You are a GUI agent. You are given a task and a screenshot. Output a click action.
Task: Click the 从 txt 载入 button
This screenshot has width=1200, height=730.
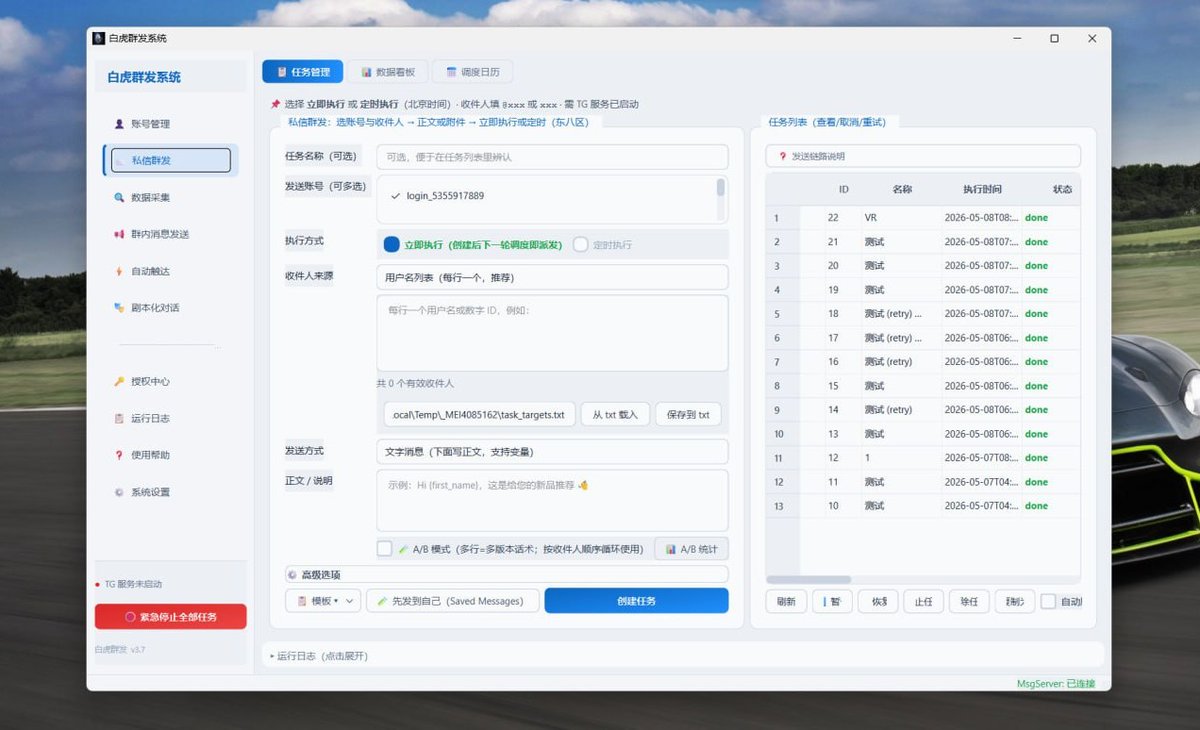tap(615, 414)
